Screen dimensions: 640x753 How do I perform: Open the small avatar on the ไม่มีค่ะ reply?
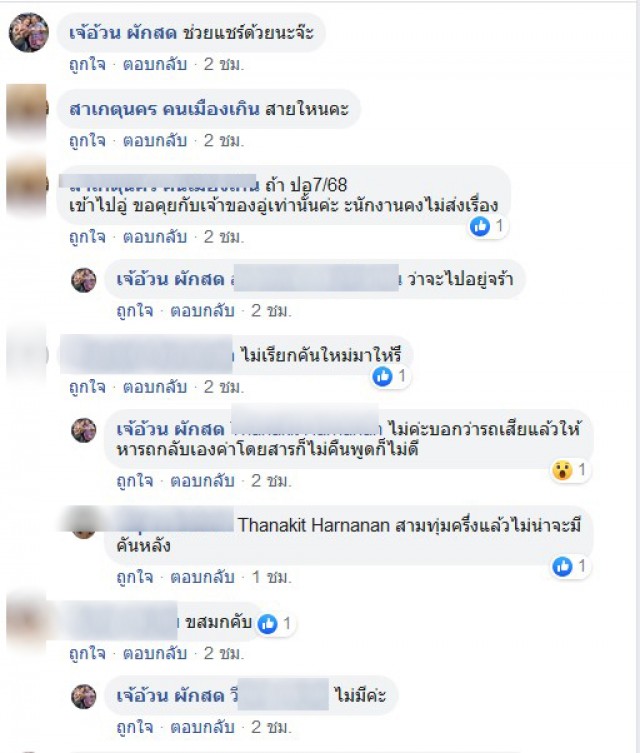(x=84, y=696)
